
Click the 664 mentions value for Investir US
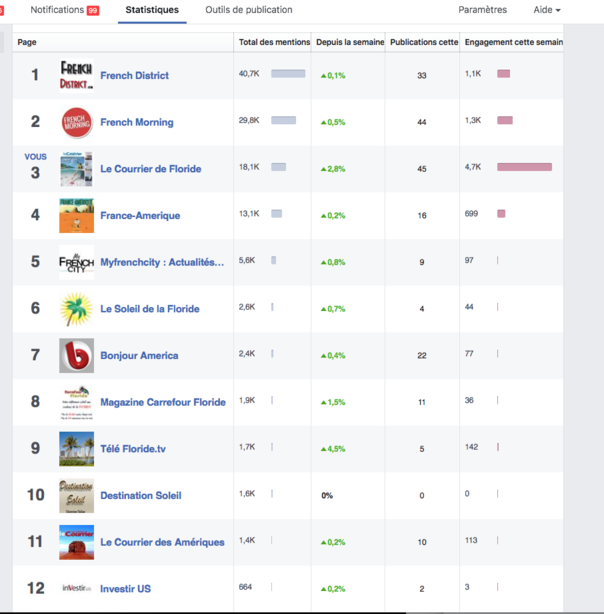pos(245,587)
